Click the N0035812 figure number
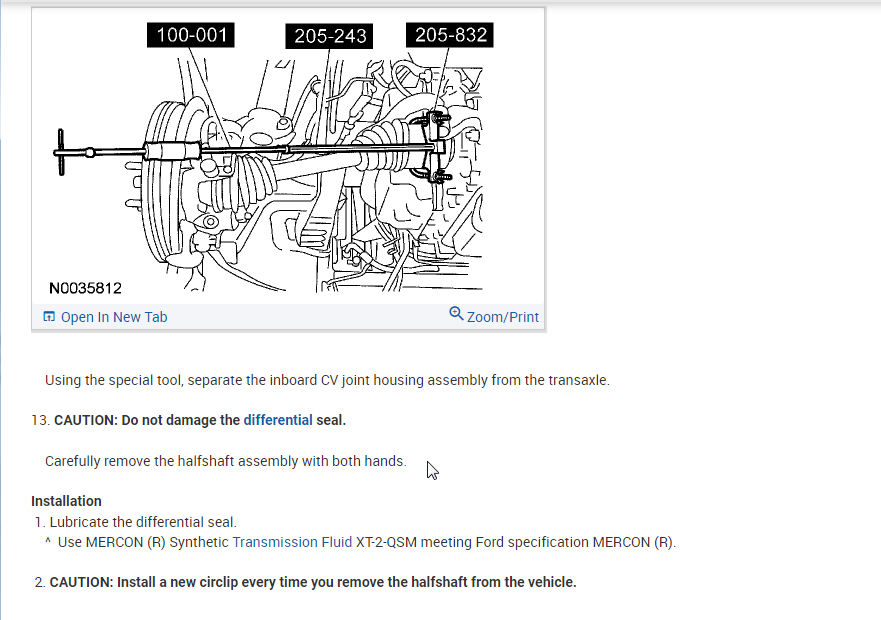The width and height of the screenshot is (881, 620). tap(85, 288)
